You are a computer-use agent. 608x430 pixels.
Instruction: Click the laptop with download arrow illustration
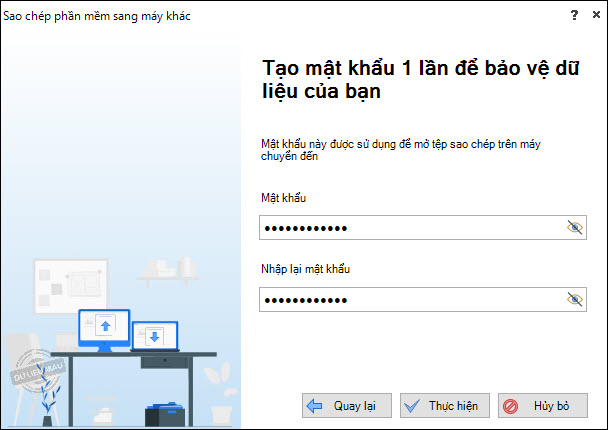[x=155, y=336]
